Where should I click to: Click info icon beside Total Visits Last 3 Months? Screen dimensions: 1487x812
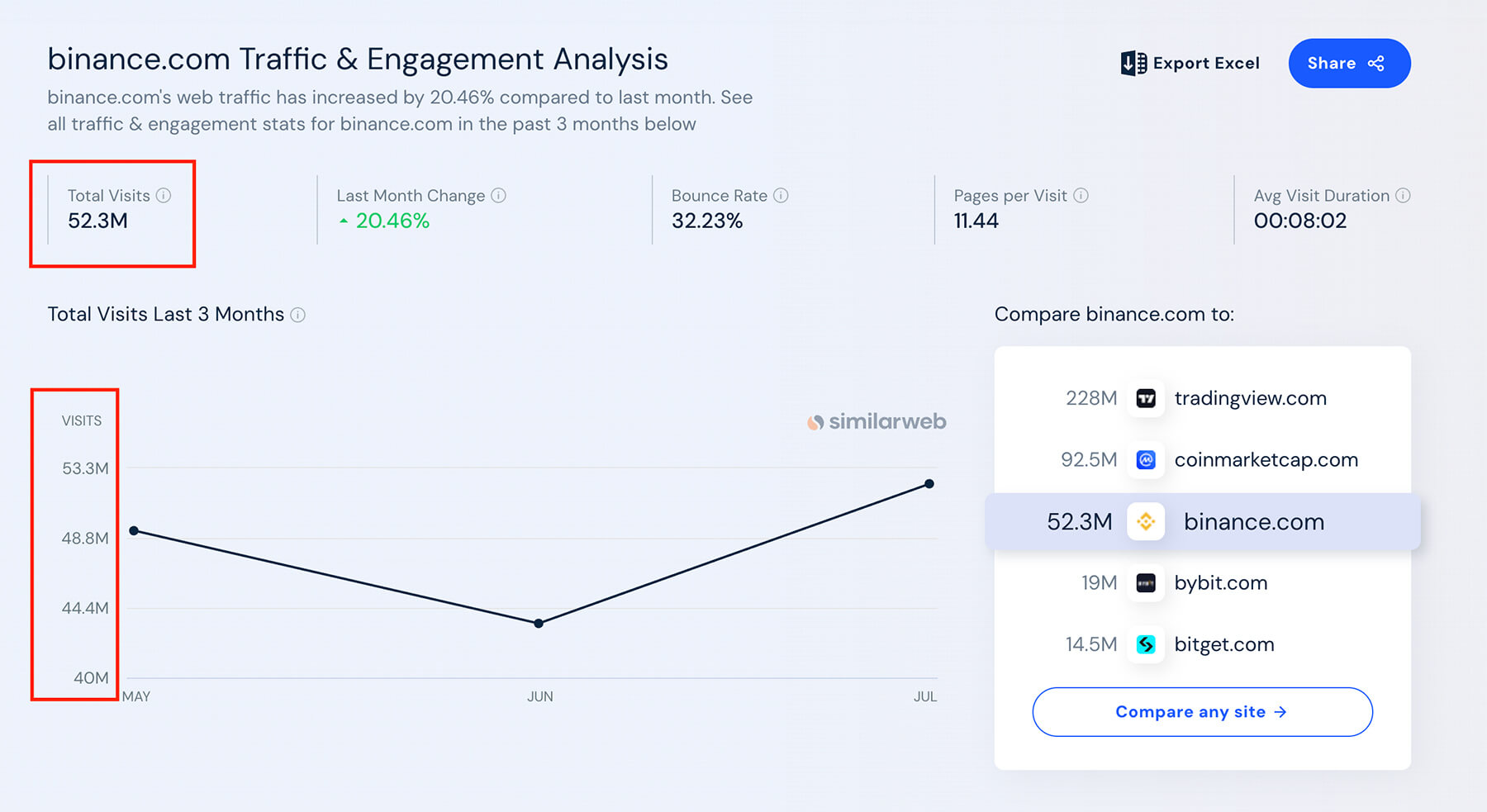tap(298, 315)
